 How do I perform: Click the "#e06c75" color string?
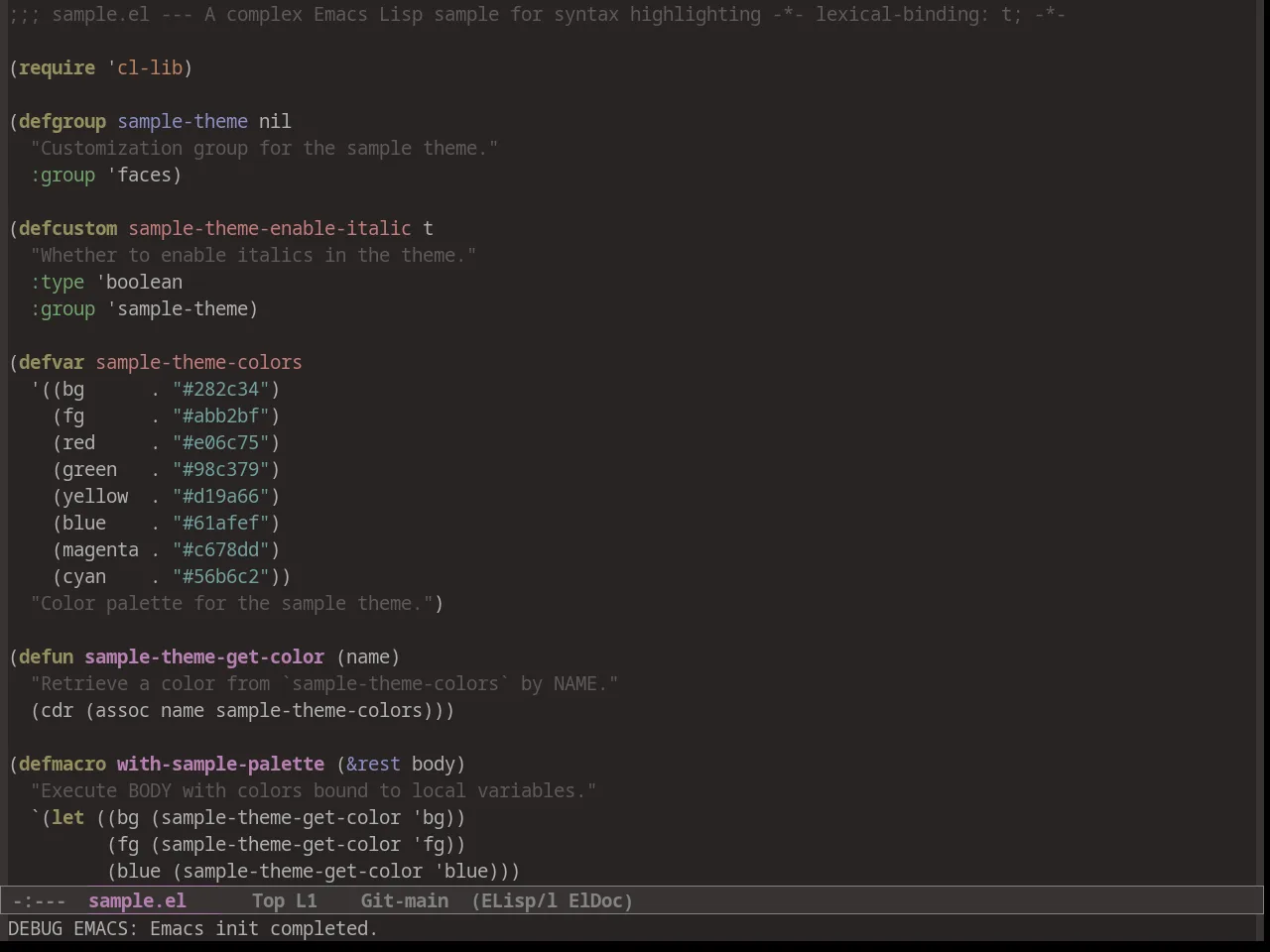221,442
